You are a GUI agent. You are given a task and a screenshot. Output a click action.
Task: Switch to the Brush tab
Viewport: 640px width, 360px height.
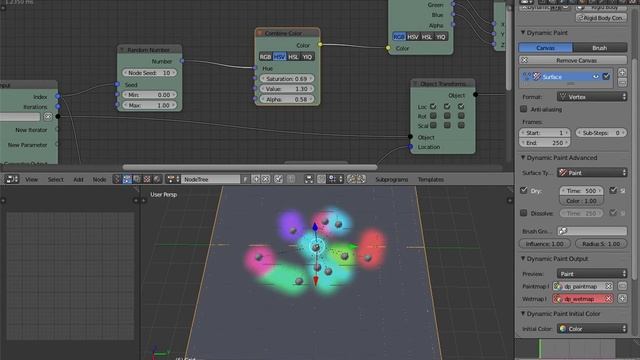point(600,48)
